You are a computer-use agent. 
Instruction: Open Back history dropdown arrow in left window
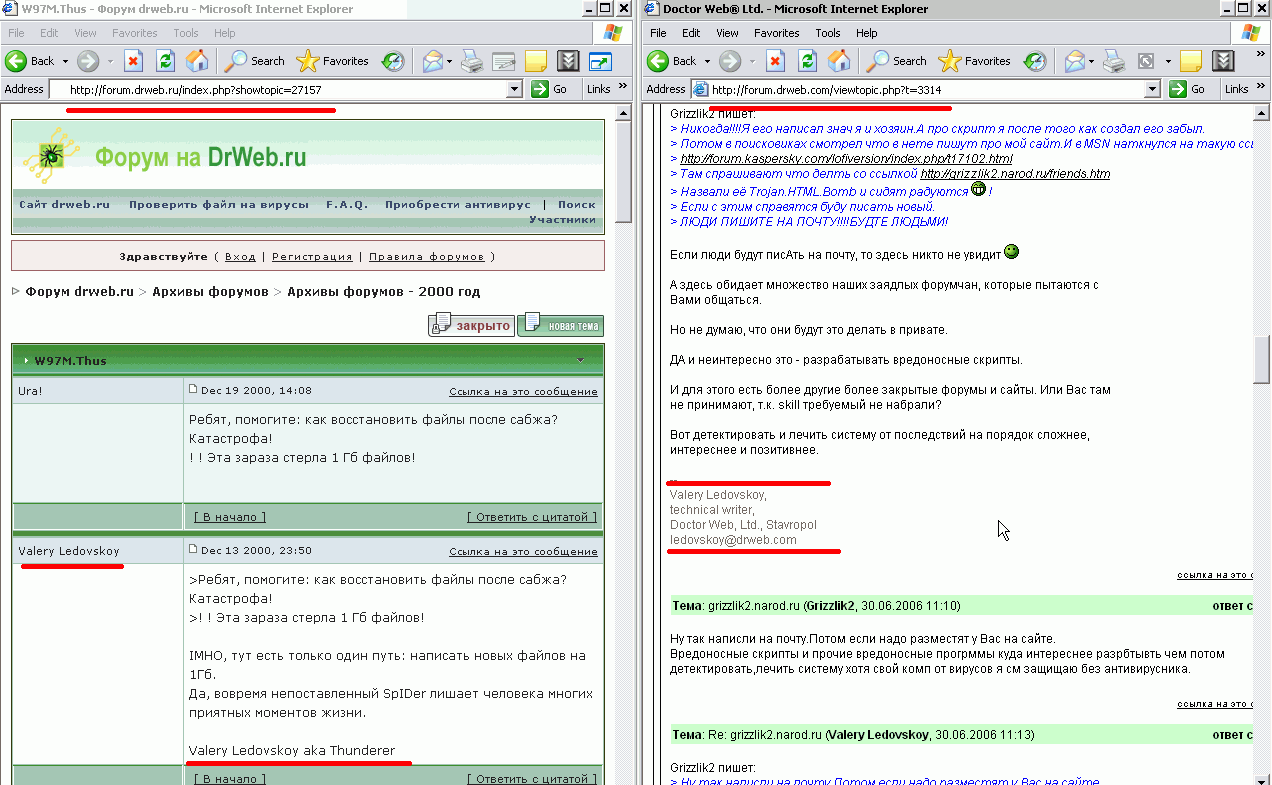click(x=66, y=61)
